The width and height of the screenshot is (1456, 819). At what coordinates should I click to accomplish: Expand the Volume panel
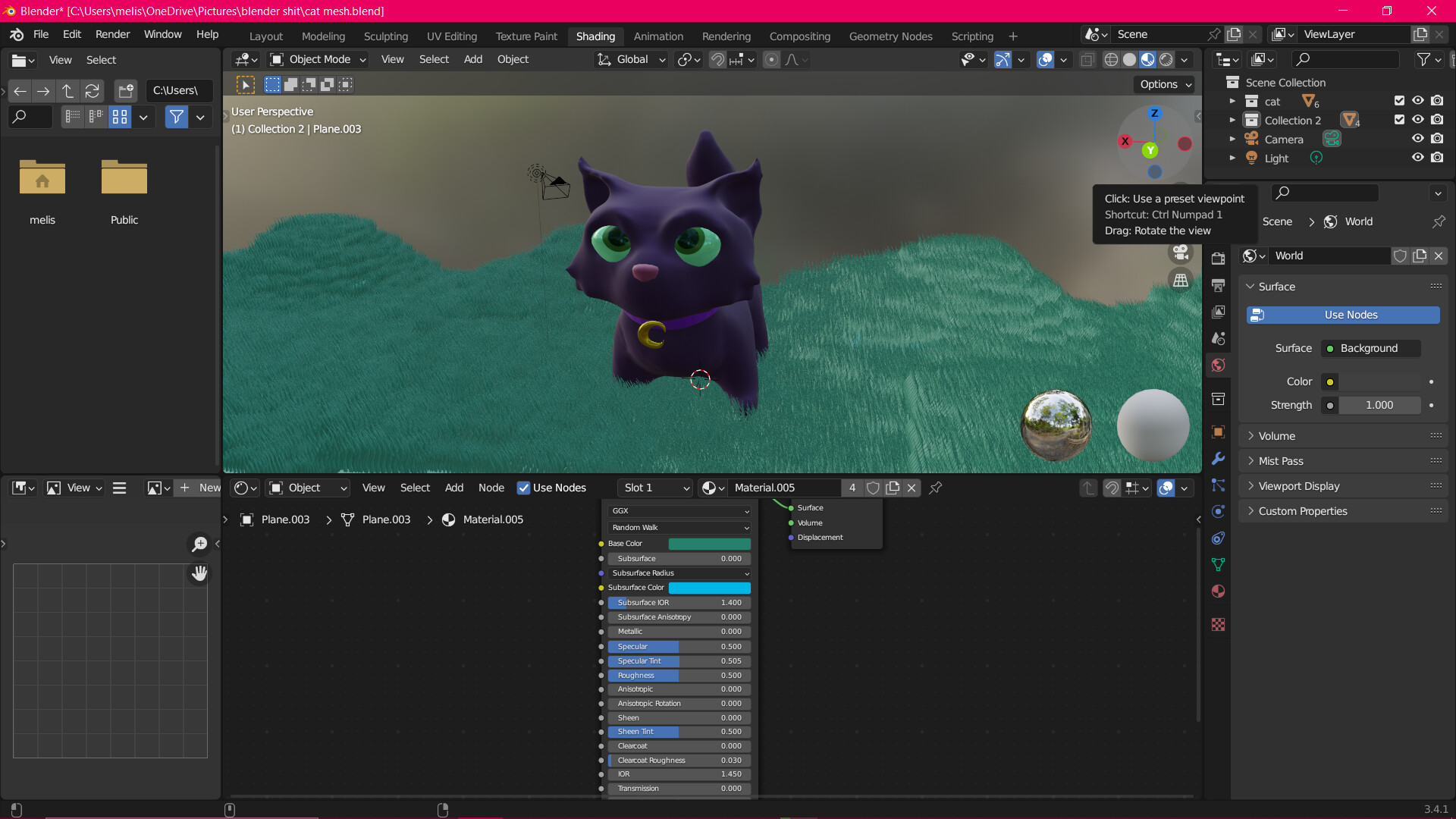1276,436
